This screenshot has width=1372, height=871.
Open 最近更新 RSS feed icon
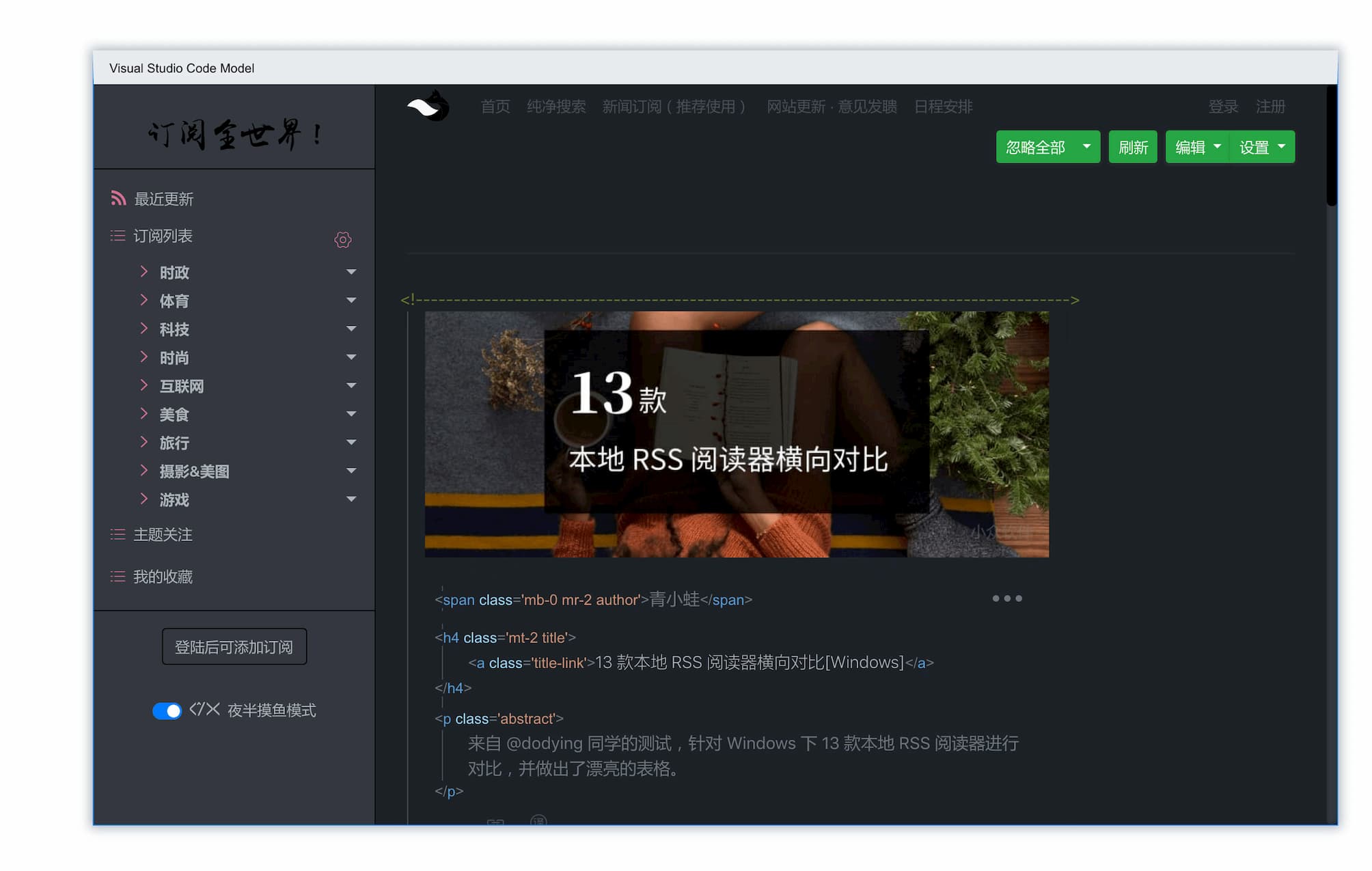pos(118,198)
